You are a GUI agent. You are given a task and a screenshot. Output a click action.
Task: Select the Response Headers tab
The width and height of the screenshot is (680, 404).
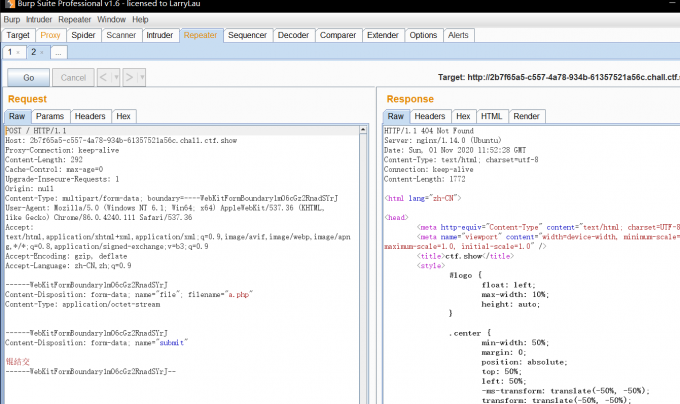430,116
